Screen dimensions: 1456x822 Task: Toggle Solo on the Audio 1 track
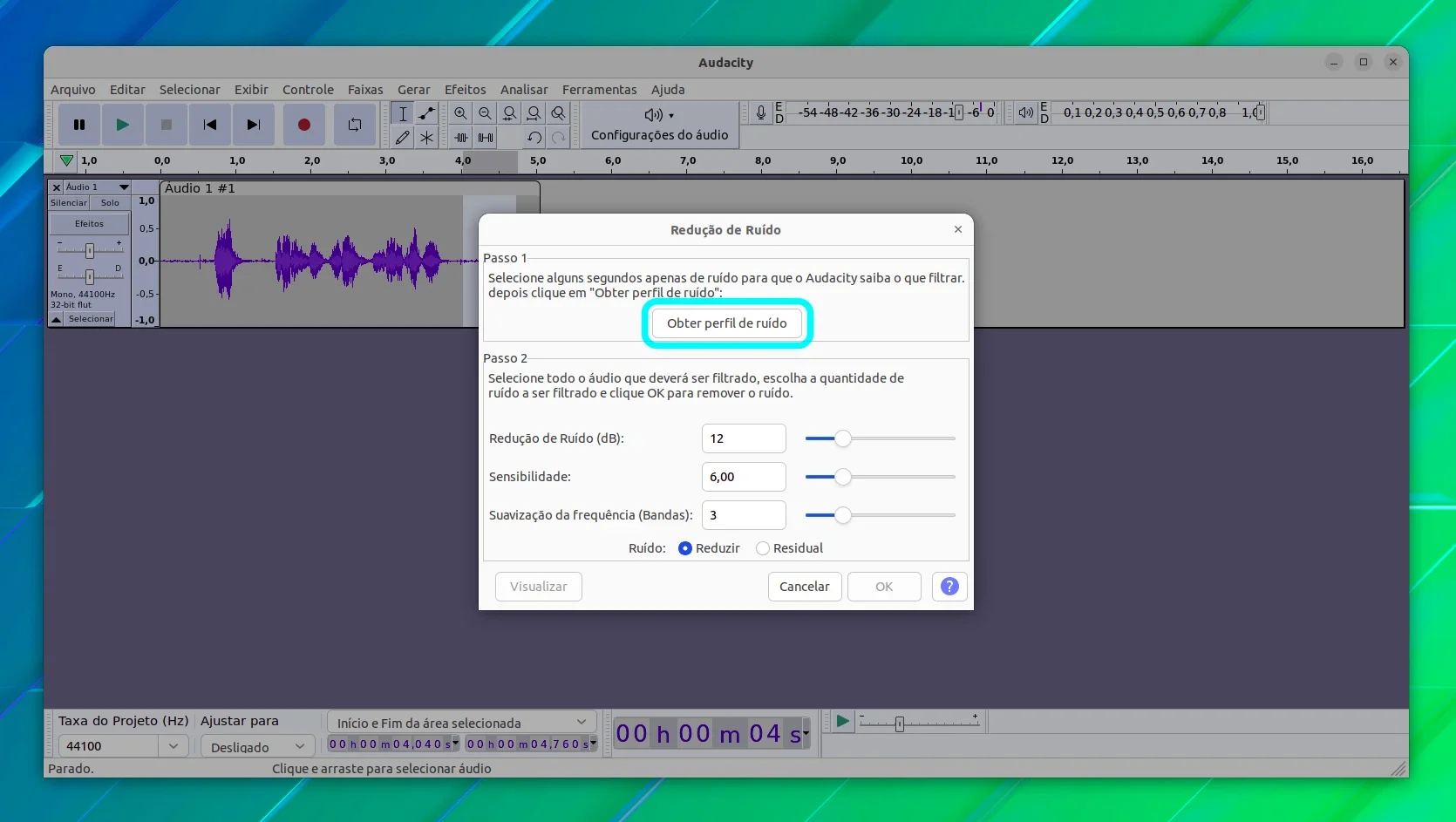110,203
